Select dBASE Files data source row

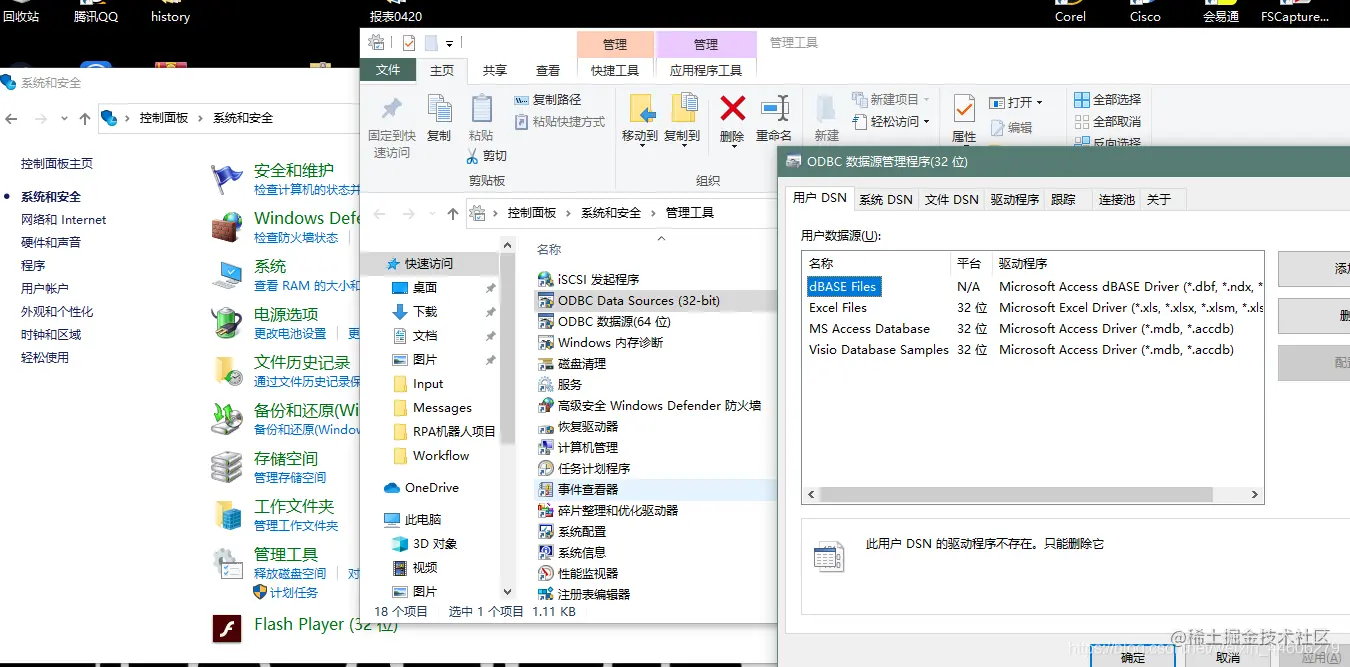click(1033, 286)
